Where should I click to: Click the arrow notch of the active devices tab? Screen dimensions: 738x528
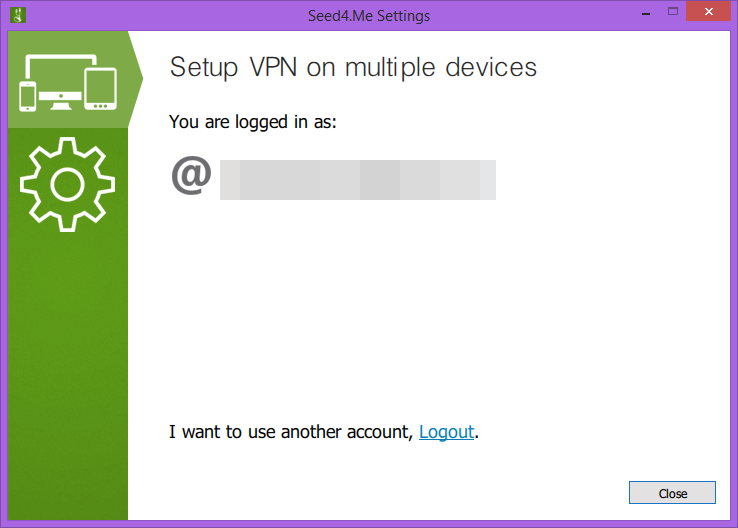(136, 79)
